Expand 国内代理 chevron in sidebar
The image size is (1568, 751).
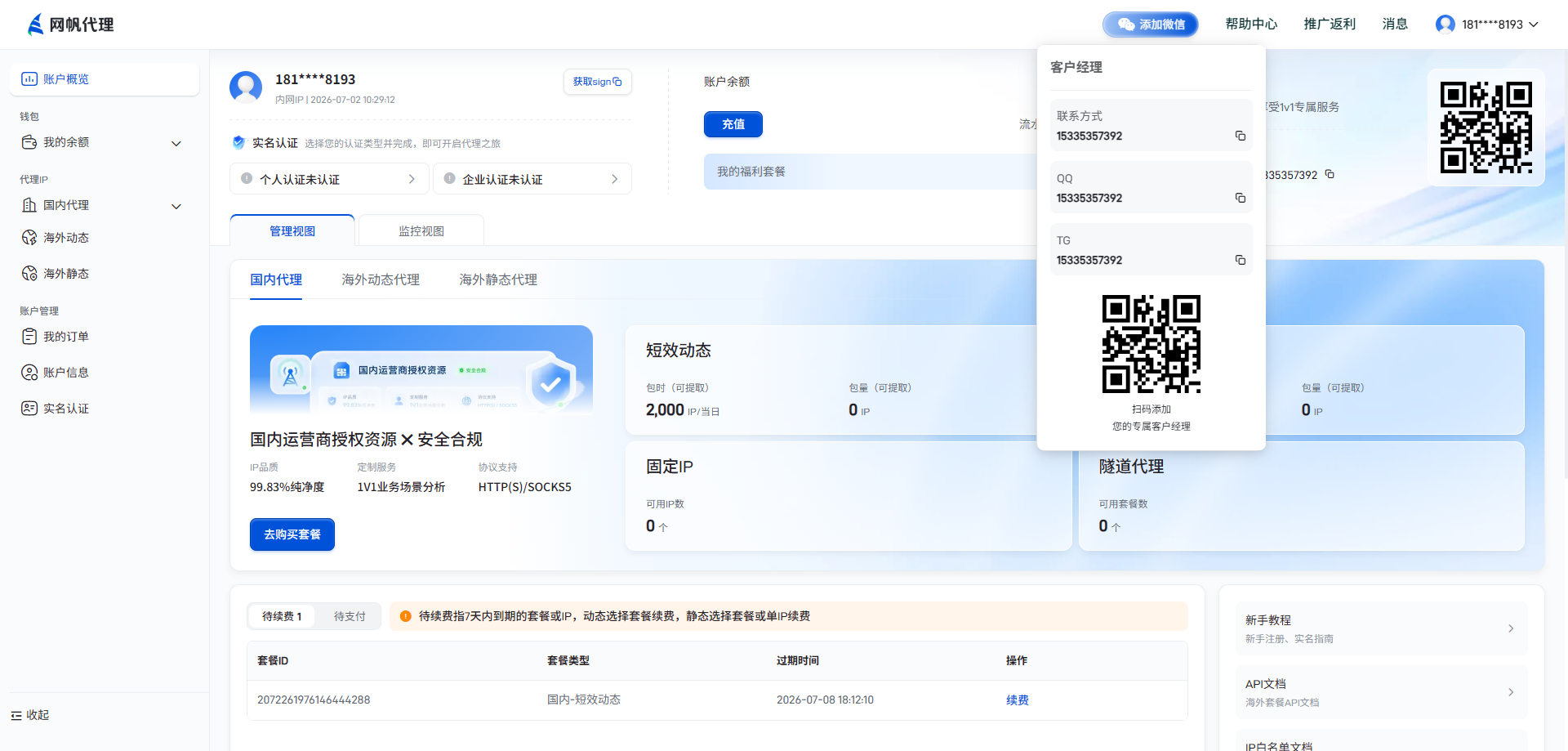[176, 206]
